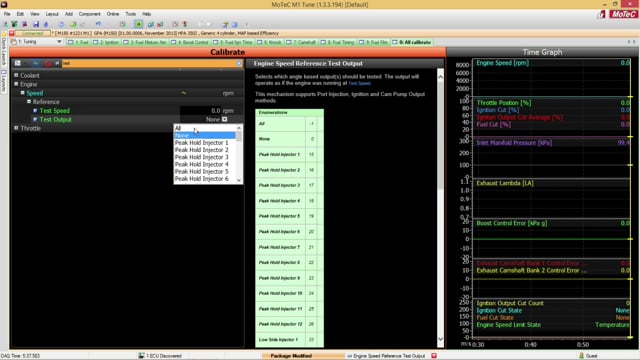Switch to the 4: Boost Control worksheet tab

tap(190, 42)
